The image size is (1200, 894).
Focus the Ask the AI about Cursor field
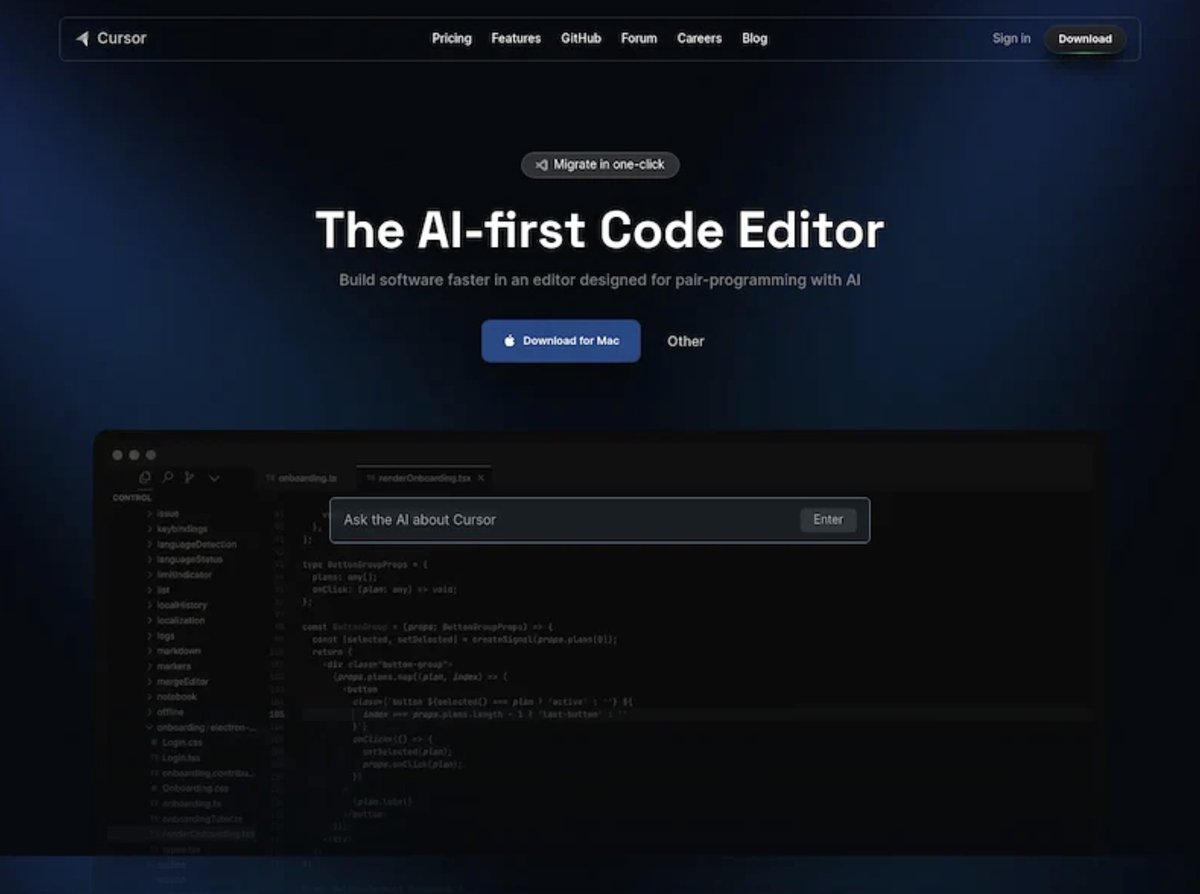point(600,520)
